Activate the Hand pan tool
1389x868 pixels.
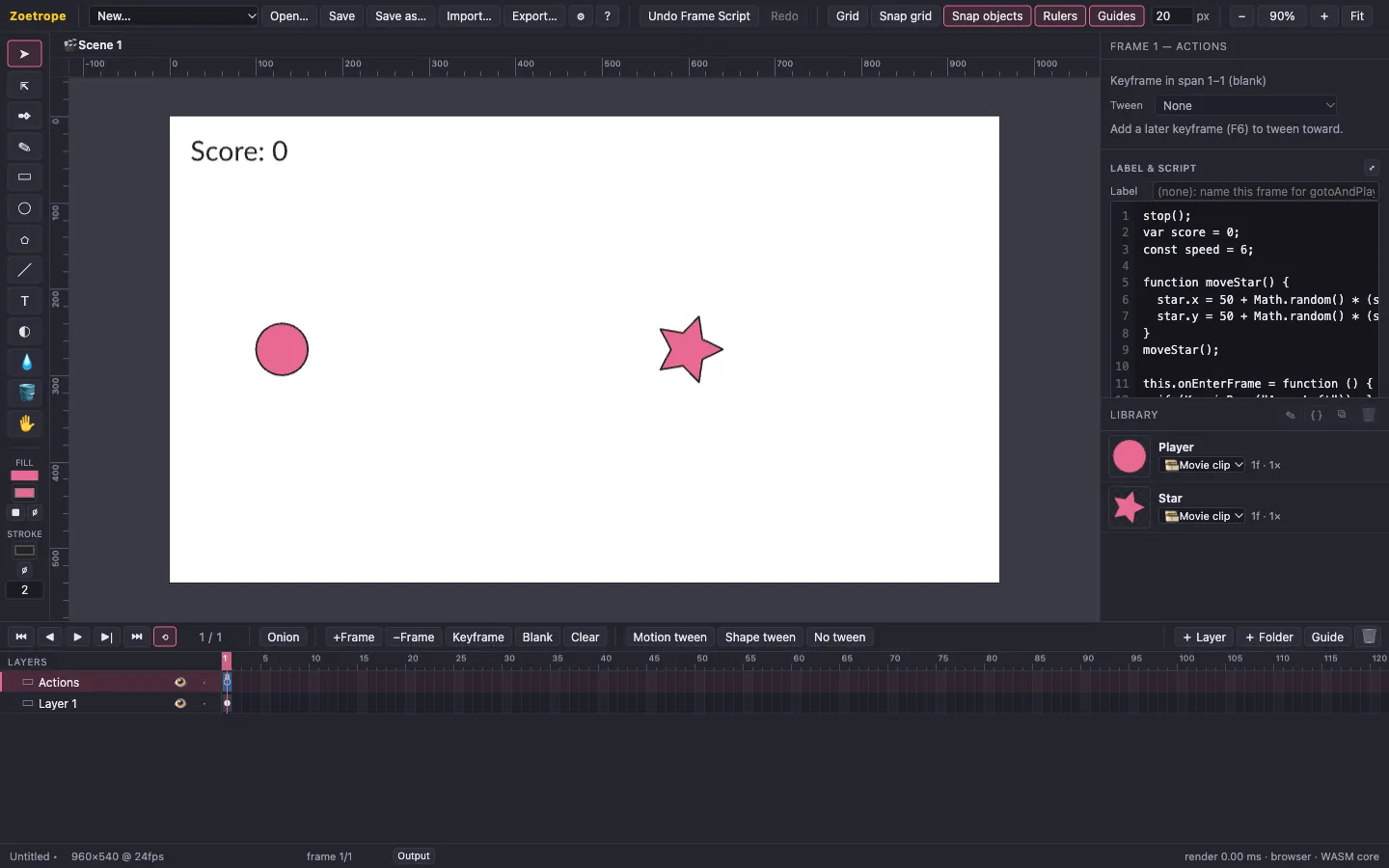(24, 423)
